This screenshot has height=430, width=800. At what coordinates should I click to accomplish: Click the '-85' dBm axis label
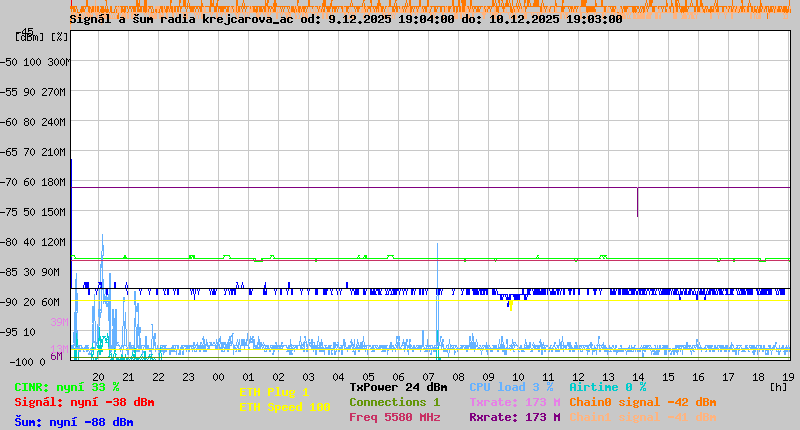[x=9, y=272]
